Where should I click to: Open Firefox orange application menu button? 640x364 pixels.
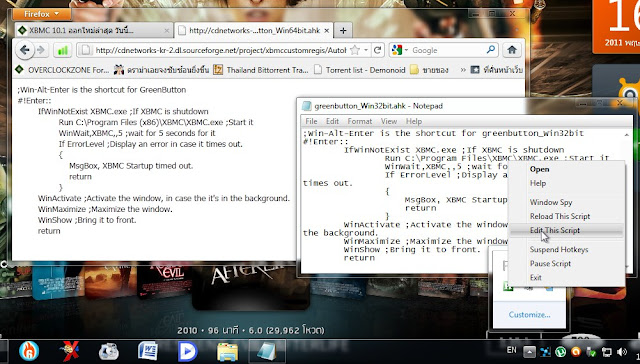tap(42, 14)
